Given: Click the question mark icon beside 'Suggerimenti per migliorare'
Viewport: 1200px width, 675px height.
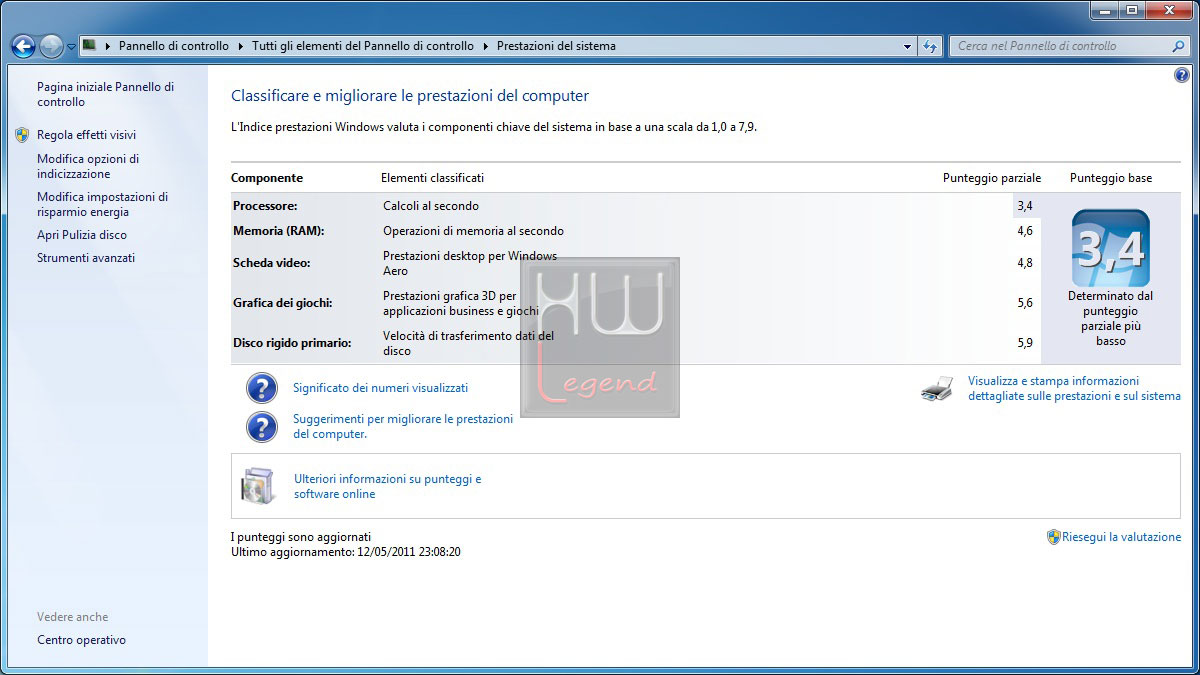Looking at the screenshot, I should tap(261, 426).
